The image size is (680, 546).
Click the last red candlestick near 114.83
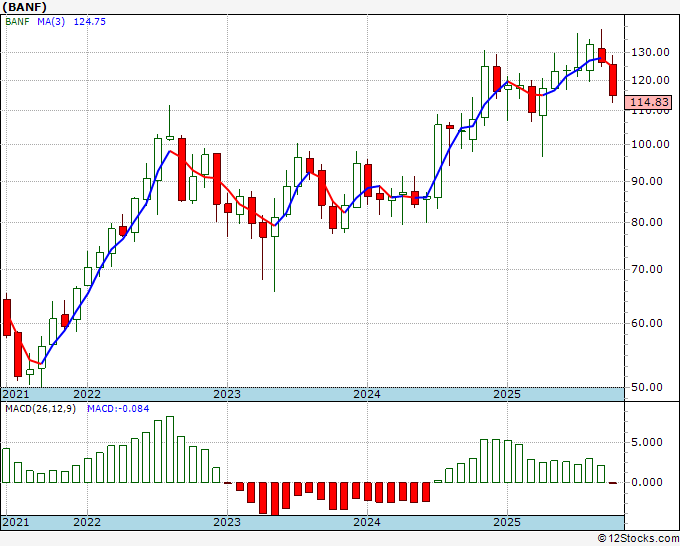point(613,80)
